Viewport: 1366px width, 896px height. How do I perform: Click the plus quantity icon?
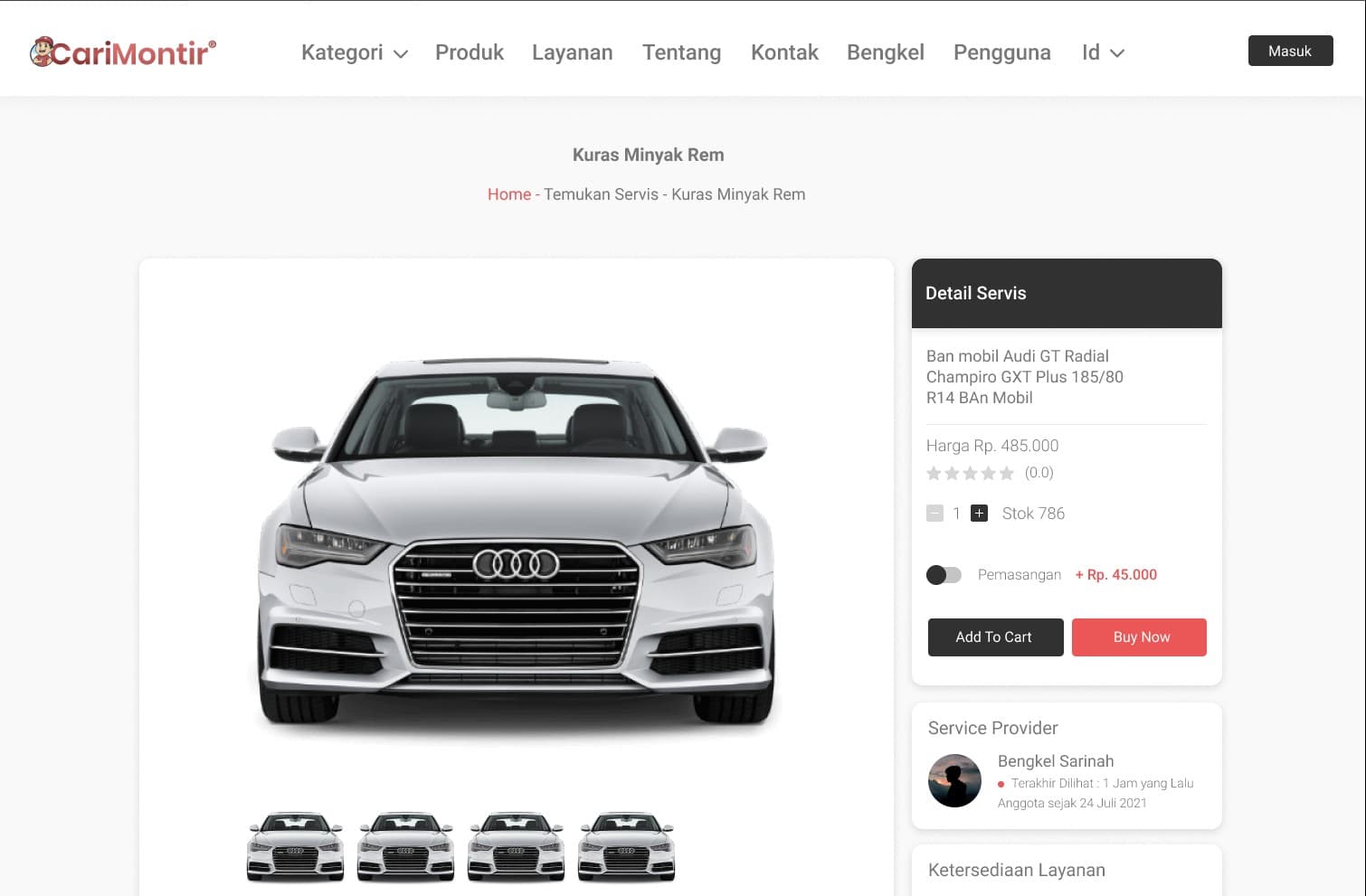coord(979,514)
